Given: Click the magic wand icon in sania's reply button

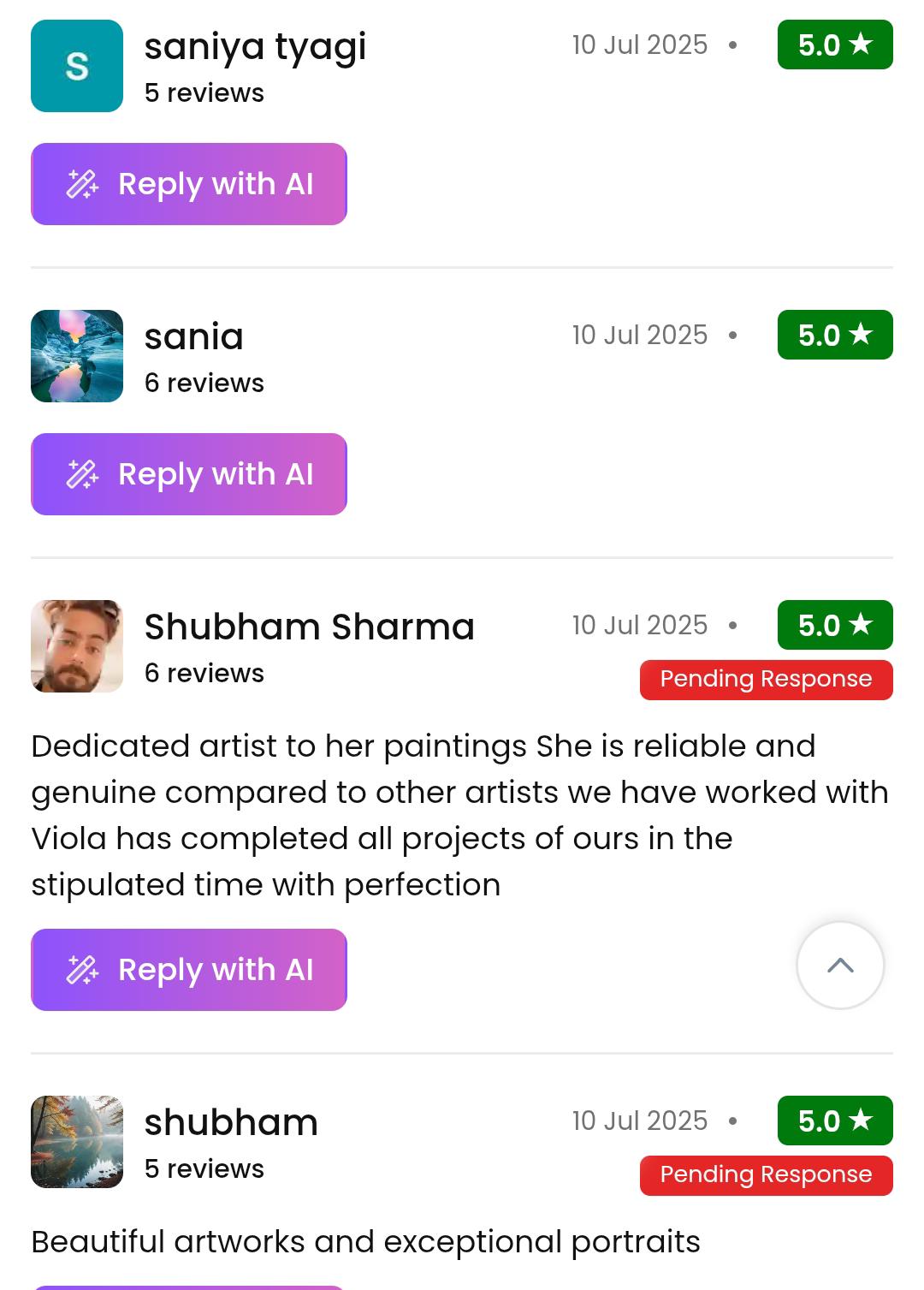Looking at the screenshot, I should 82,474.
